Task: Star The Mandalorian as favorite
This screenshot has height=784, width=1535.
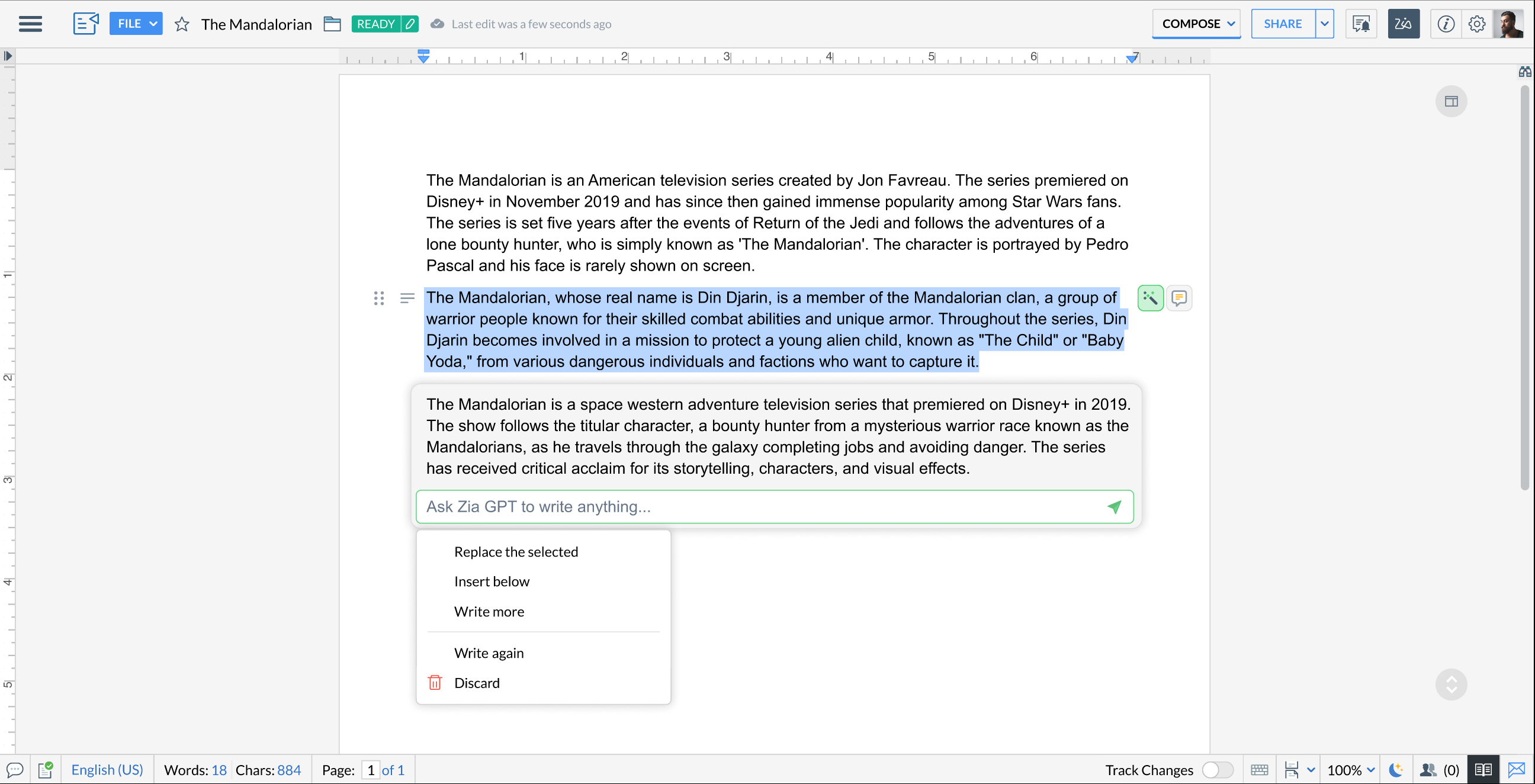Action: click(x=182, y=24)
